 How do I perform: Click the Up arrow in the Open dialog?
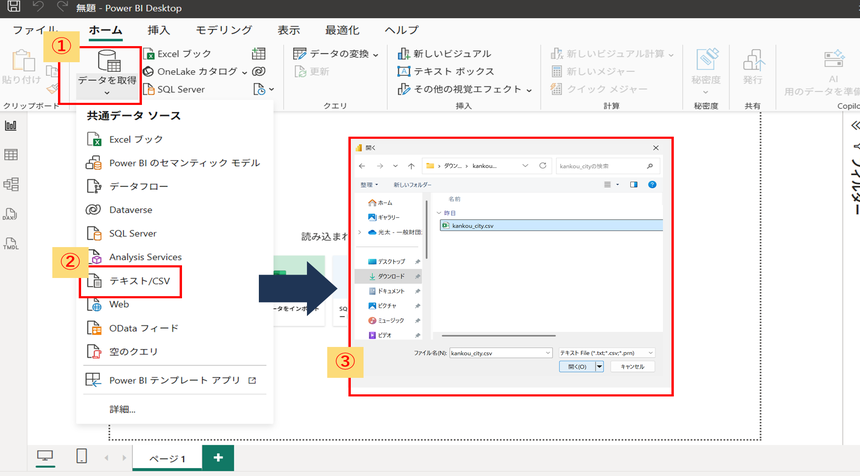pos(411,166)
